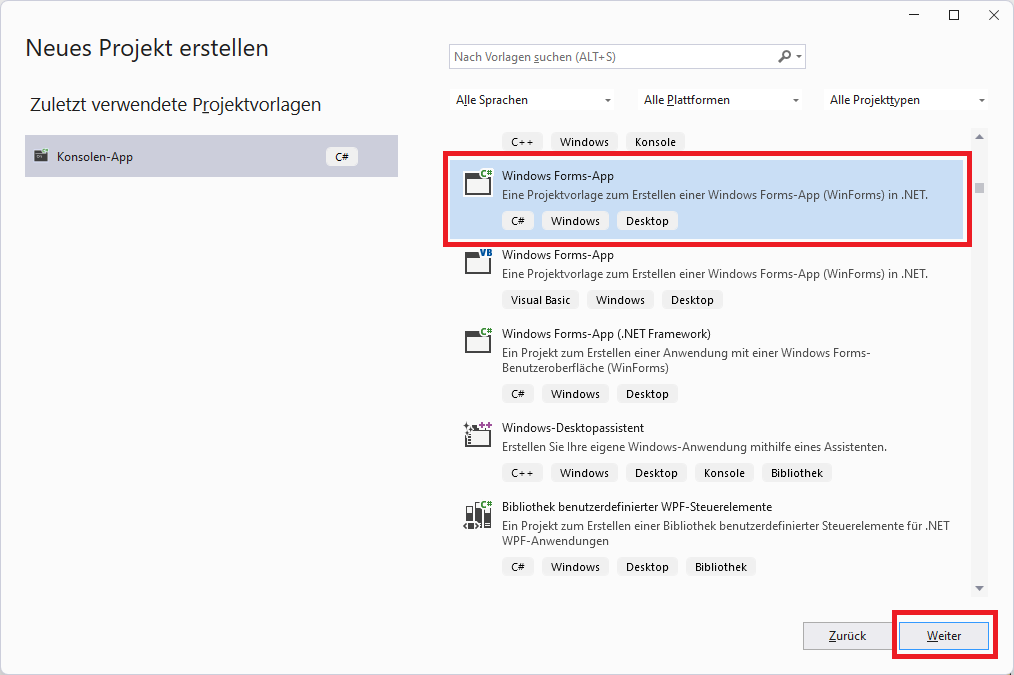Focus the Nach Vorlagen suchen field
The width and height of the screenshot is (1014, 675).
point(613,57)
